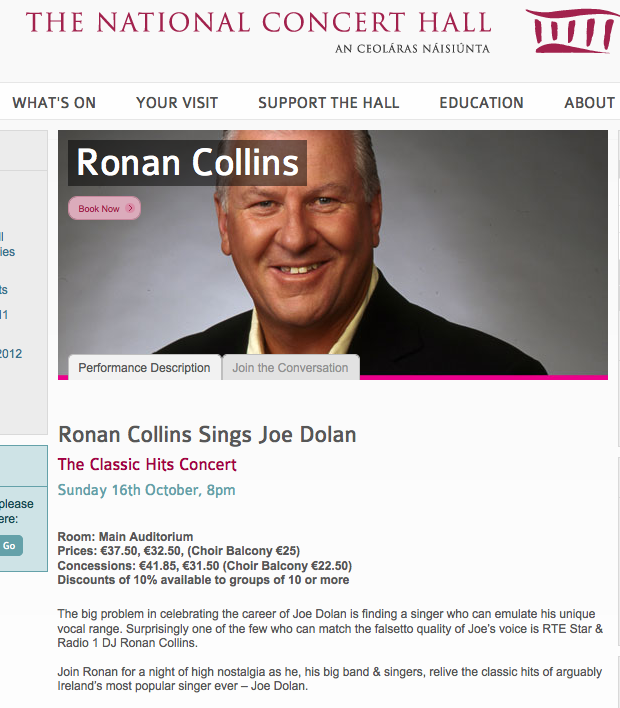Click the sidebar link ending in 2012
The height and width of the screenshot is (708, 620).
(10, 353)
